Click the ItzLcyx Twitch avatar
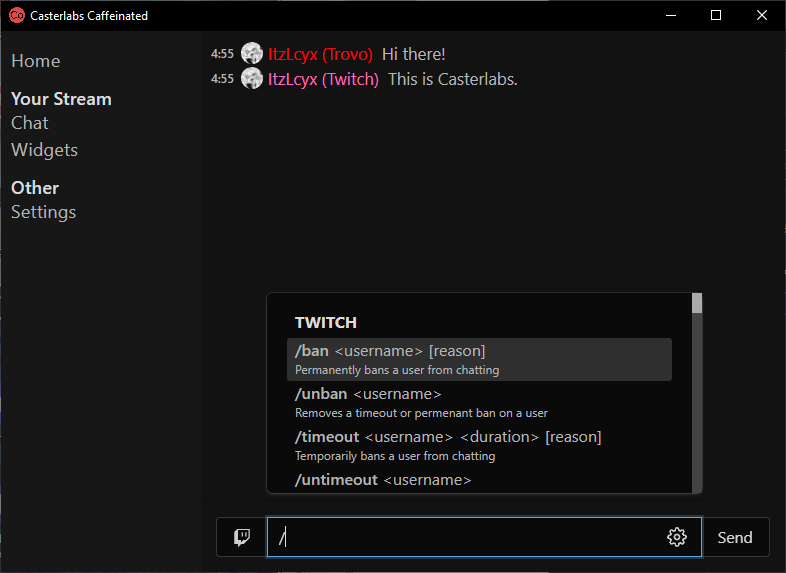Viewport: 786px width, 573px height. coord(252,79)
